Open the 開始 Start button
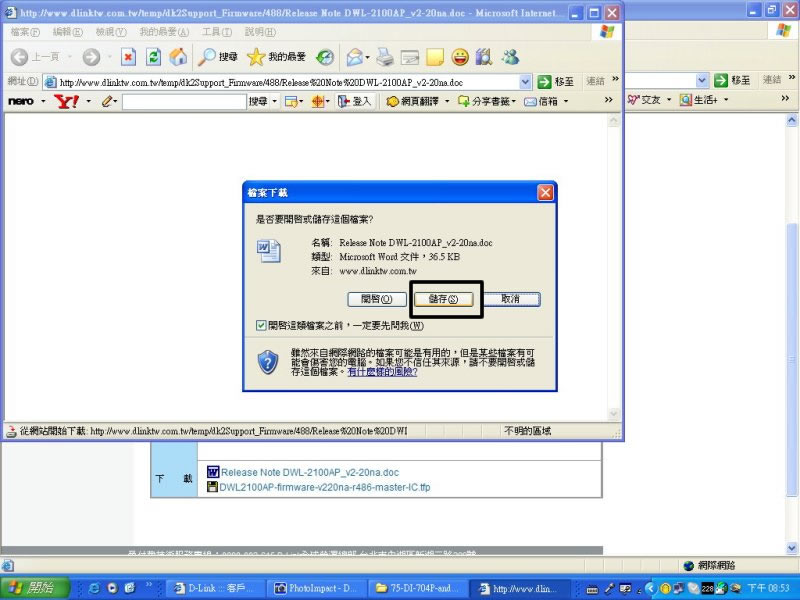Image resolution: width=800 pixels, height=600 pixels. [x=34, y=588]
